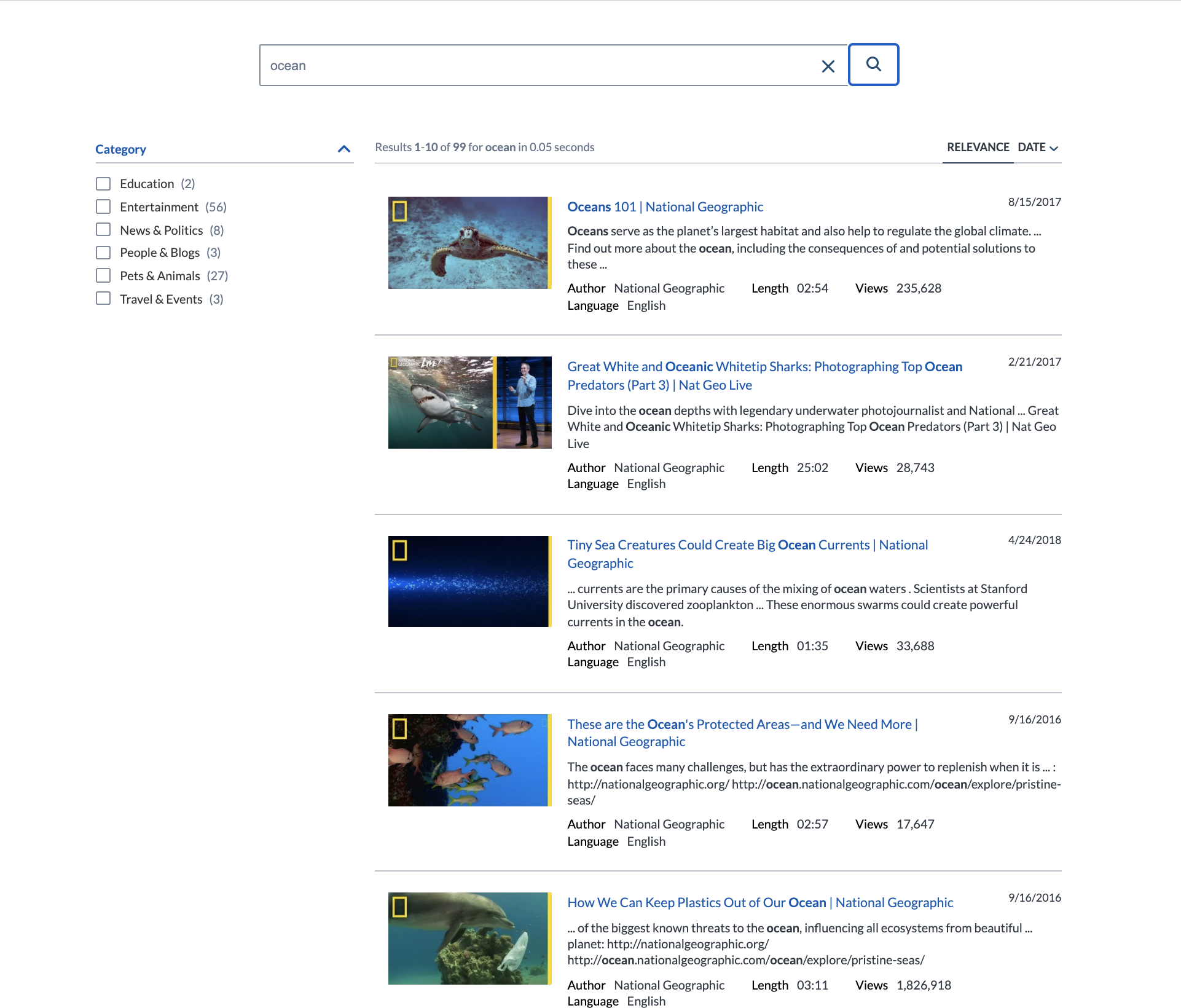Click the views count 1,826,918
This screenshot has height=1008, width=1181.
(924, 985)
